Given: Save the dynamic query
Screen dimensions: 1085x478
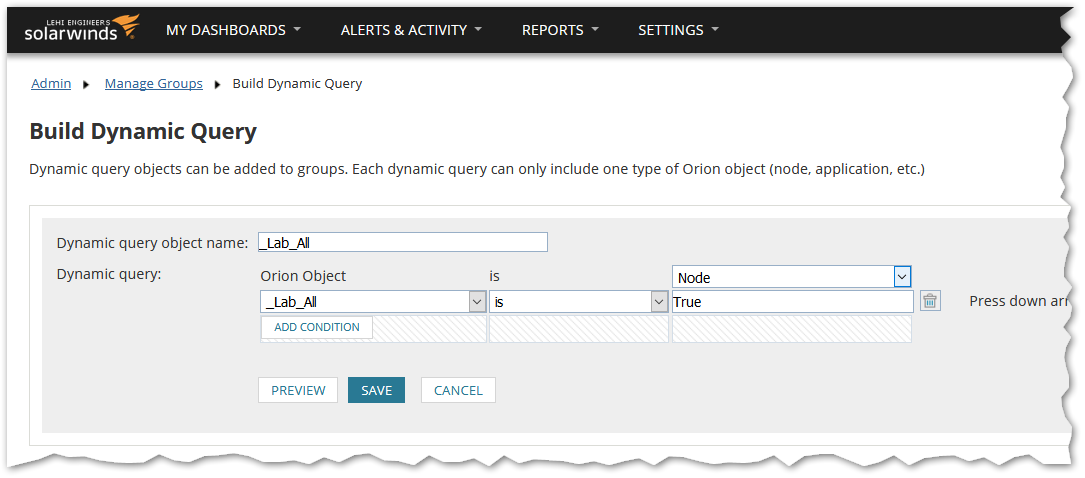Looking at the screenshot, I should 376,390.
